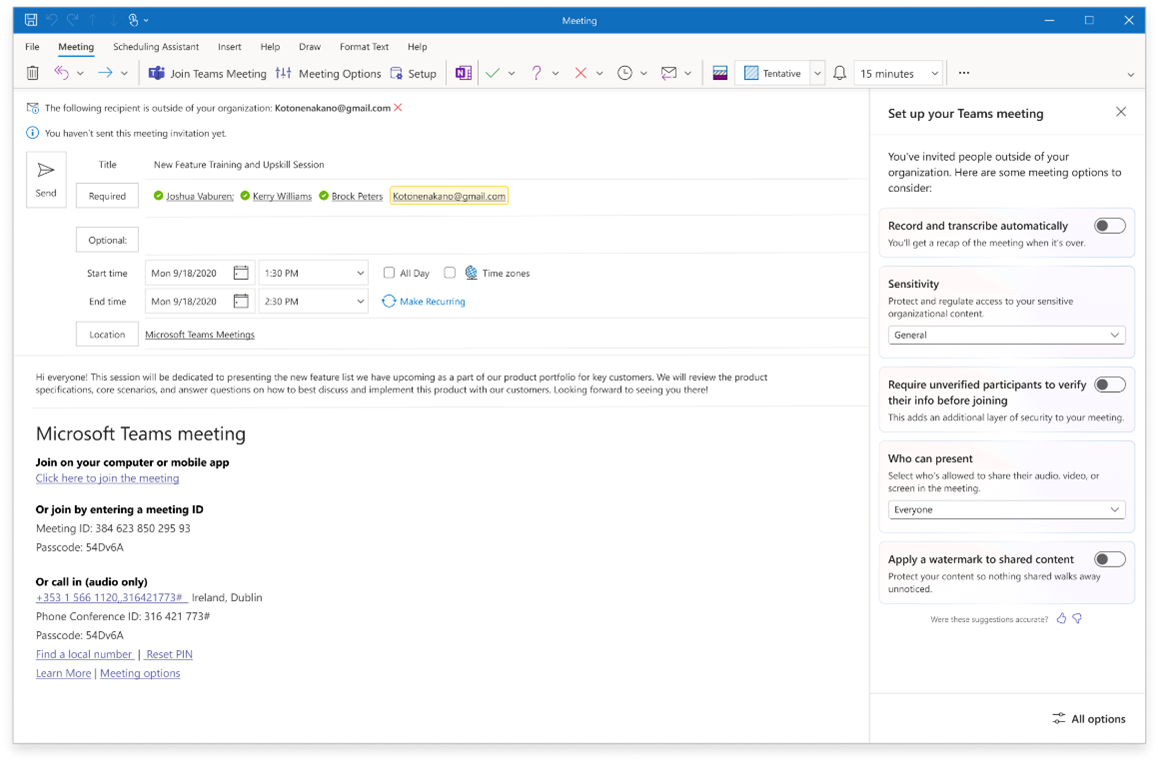Open the Draw tab
Image resolution: width=1159 pixels, height=763 pixels.
coord(310,47)
